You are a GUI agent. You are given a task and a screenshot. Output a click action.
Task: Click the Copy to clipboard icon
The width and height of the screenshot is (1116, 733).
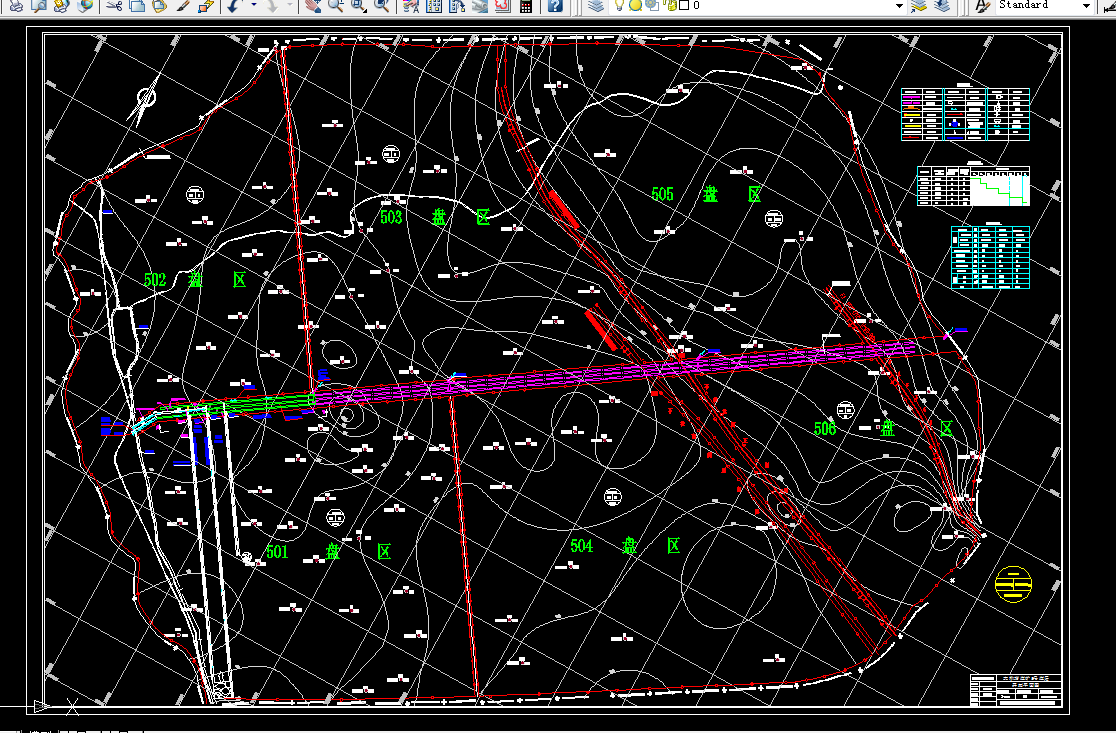click(x=137, y=6)
